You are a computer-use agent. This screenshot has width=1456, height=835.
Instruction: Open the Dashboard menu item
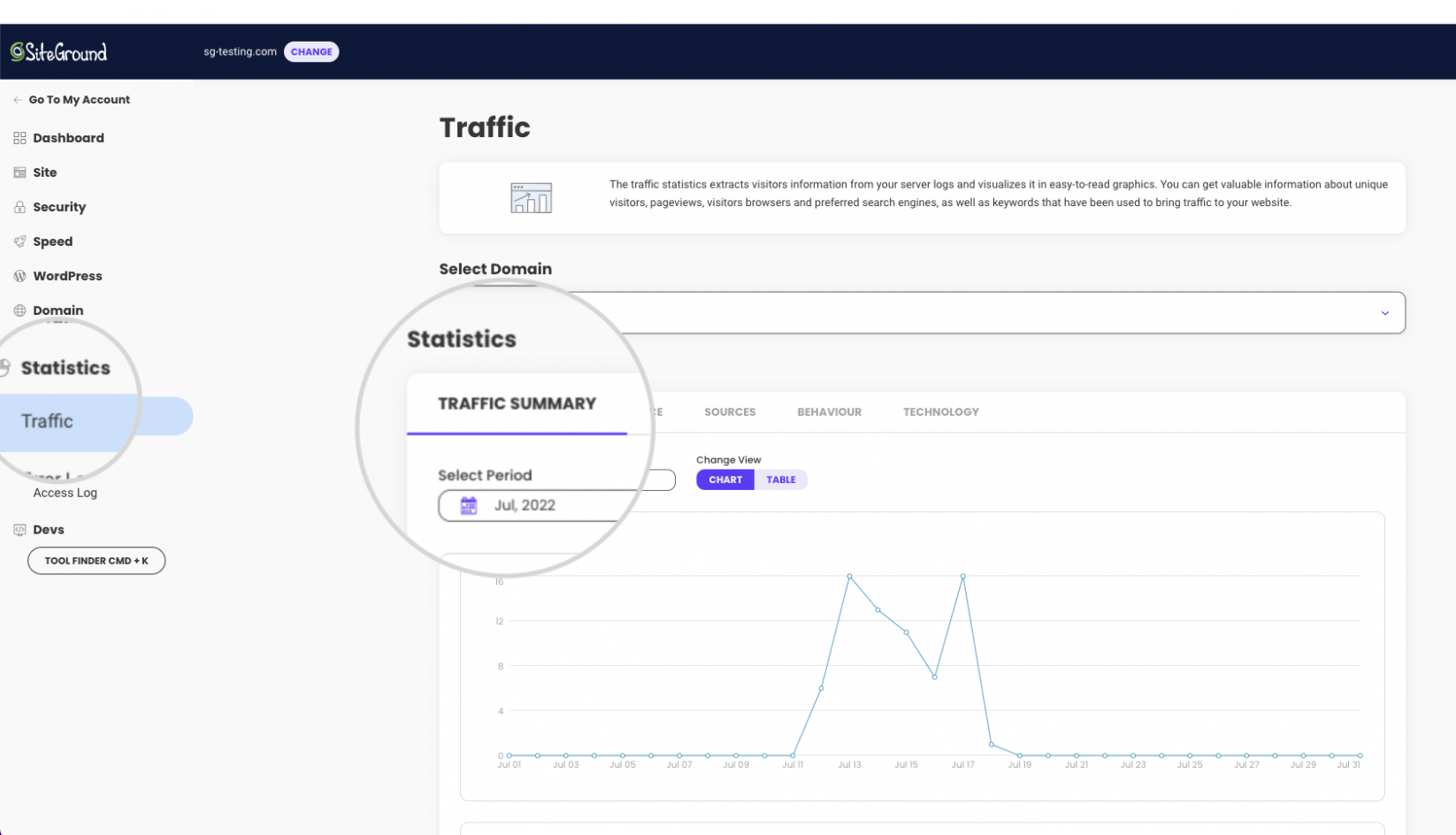click(68, 138)
